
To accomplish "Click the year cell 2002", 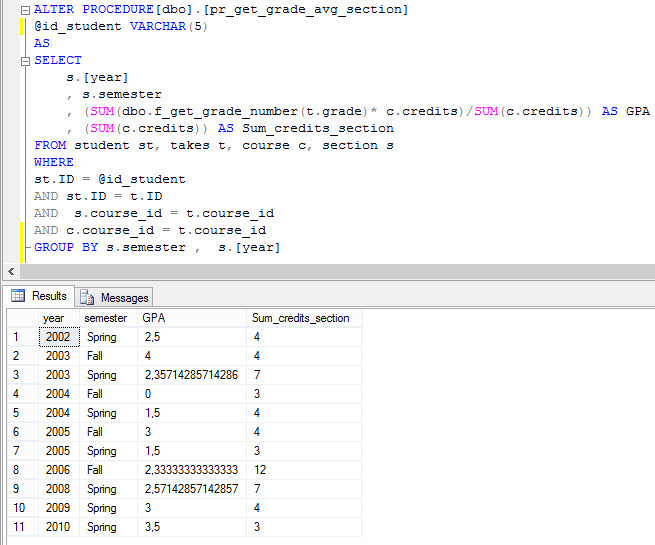I will [x=59, y=337].
